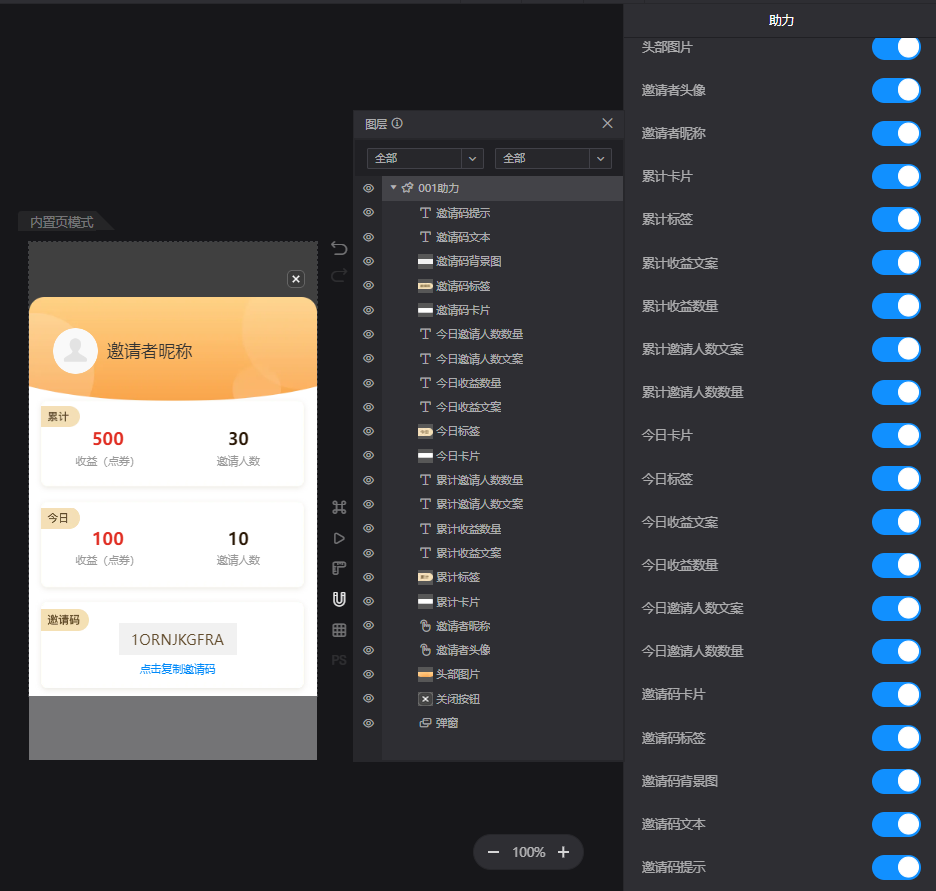Image resolution: width=936 pixels, height=891 pixels.
Task: Toggle the 头部图片 switch off
Action: (x=896, y=47)
